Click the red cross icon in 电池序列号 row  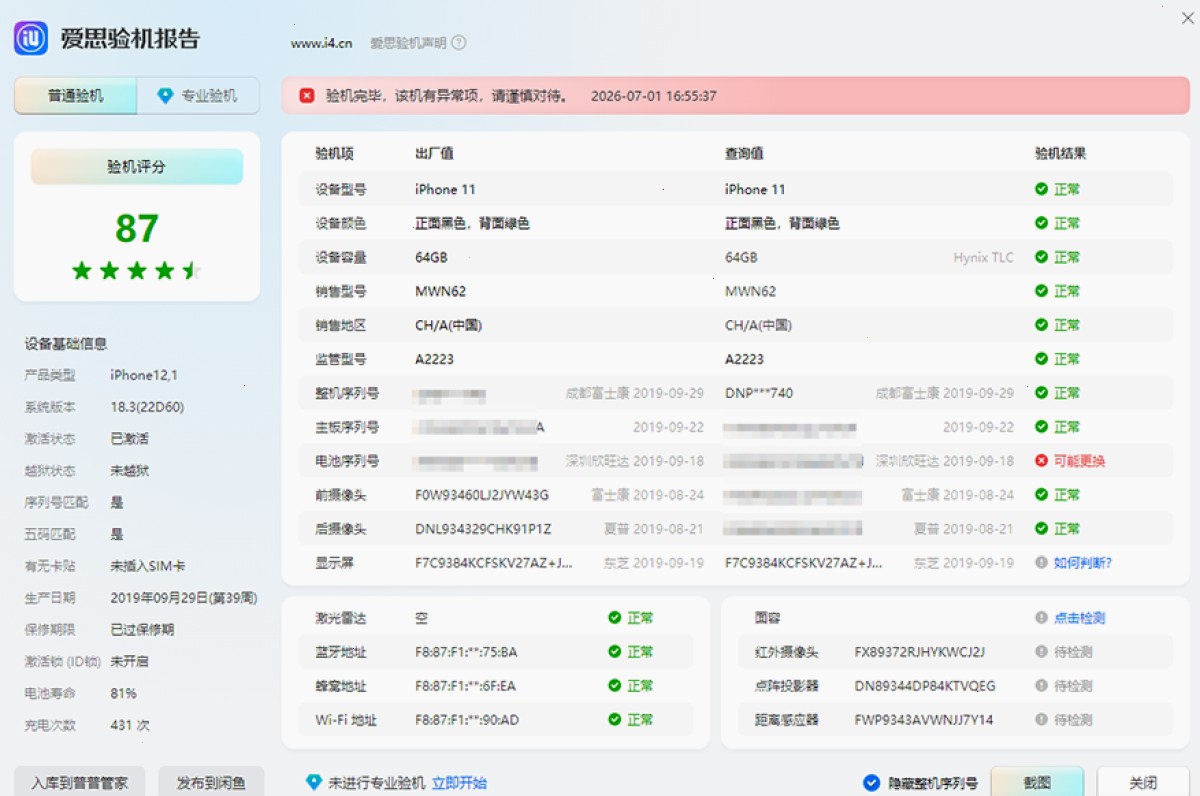(1041, 461)
